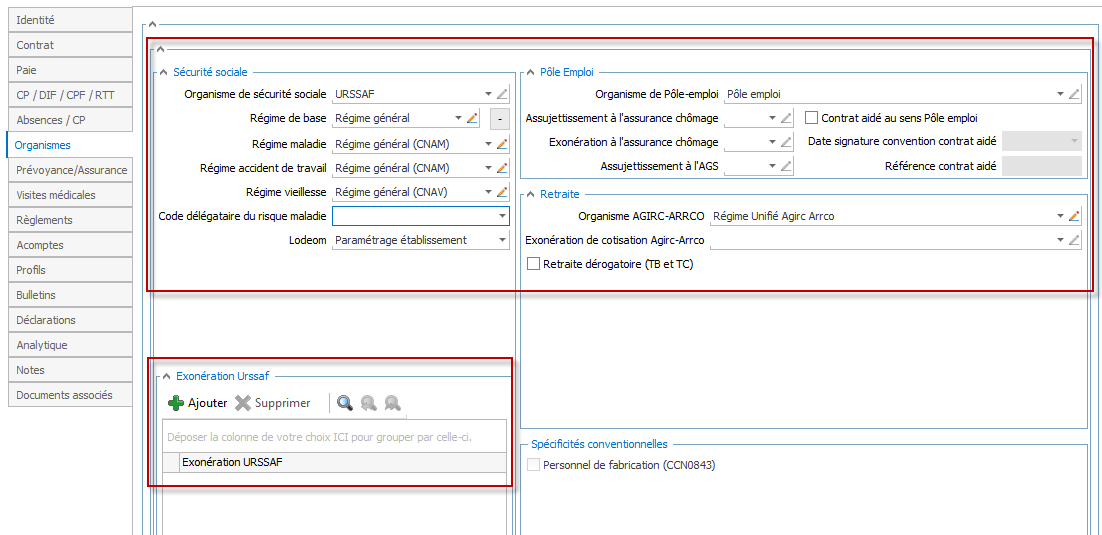1102x535 pixels.
Task: Open the Documents associés tab
Action: tap(70, 395)
